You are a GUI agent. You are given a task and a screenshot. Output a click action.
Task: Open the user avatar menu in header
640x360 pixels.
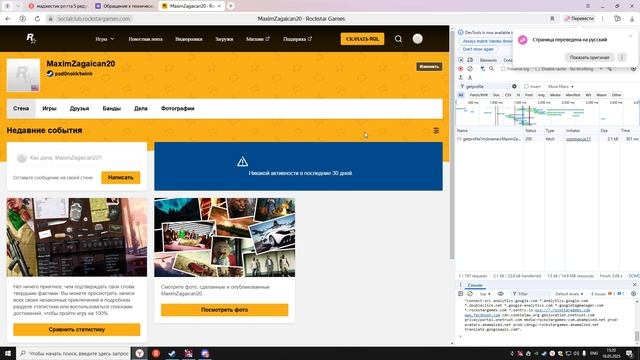coord(417,39)
